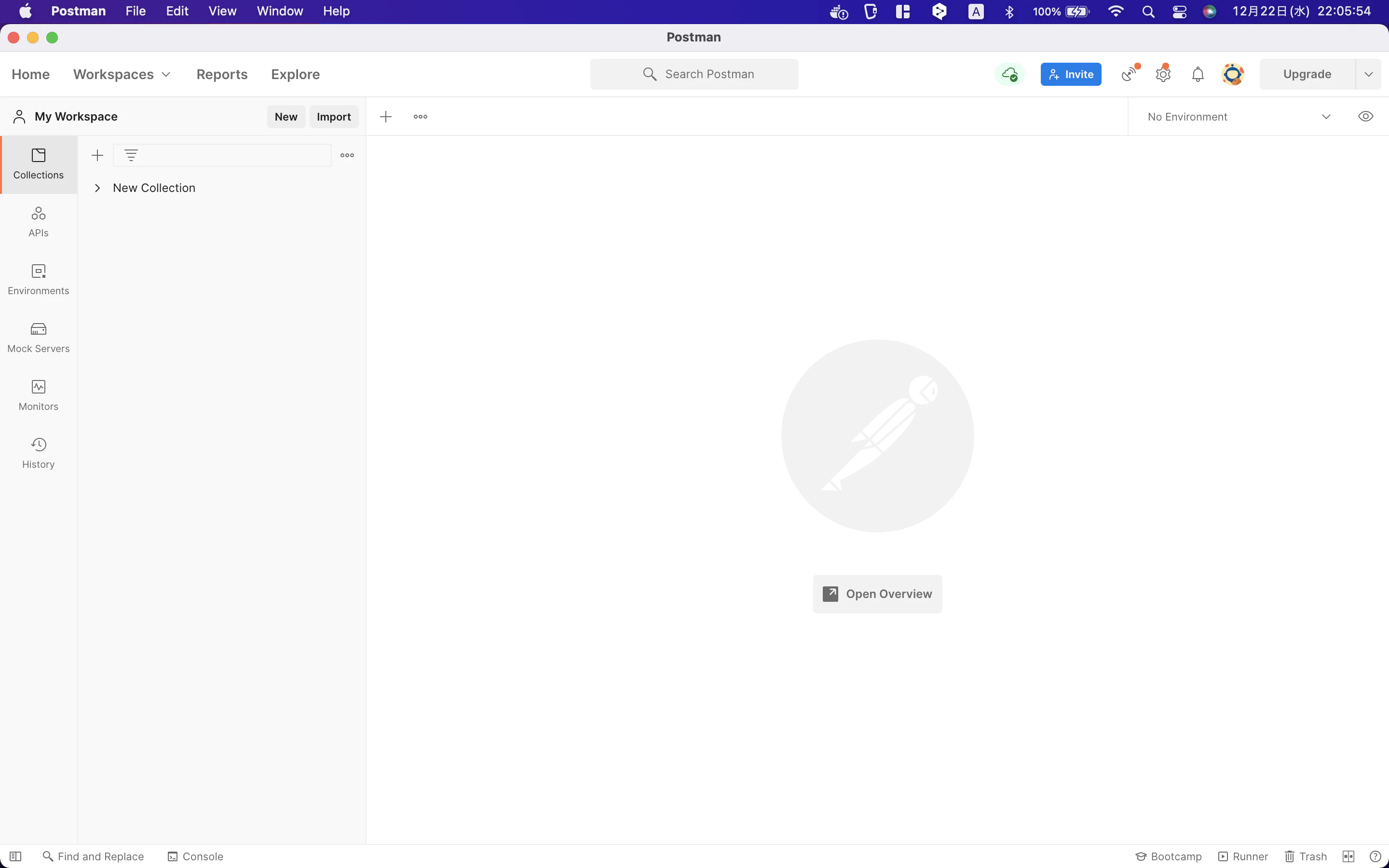Image resolution: width=1389 pixels, height=868 pixels.
Task: Open the Monitors sidebar panel
Action: pos(39,395)
